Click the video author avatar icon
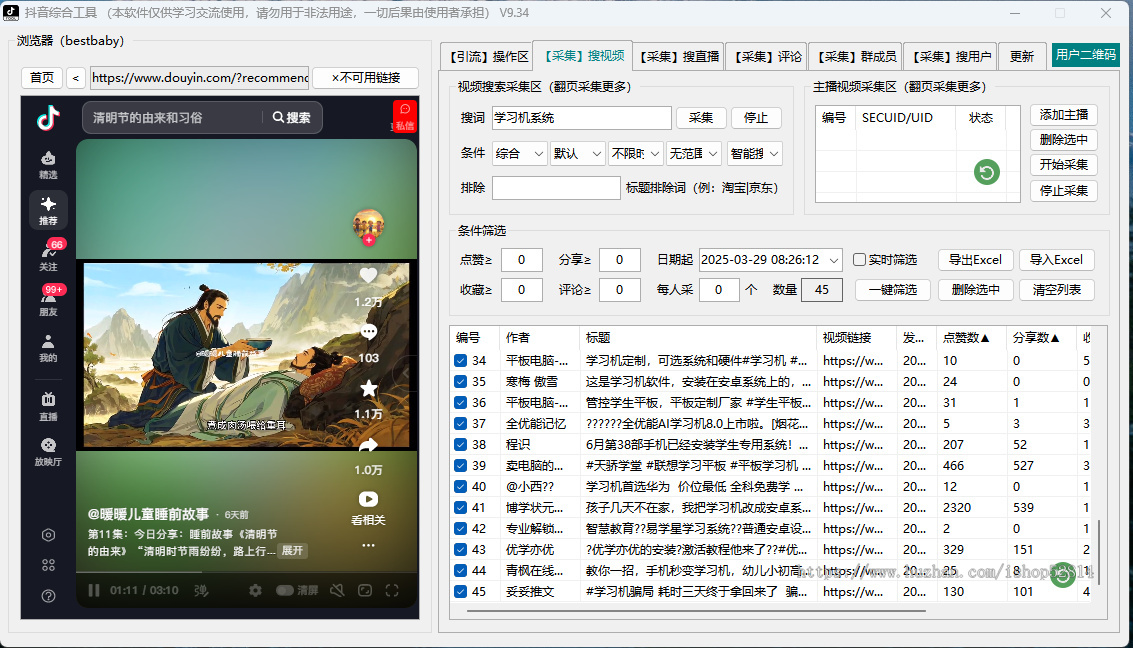1133x648 pixels. point(369,226)
